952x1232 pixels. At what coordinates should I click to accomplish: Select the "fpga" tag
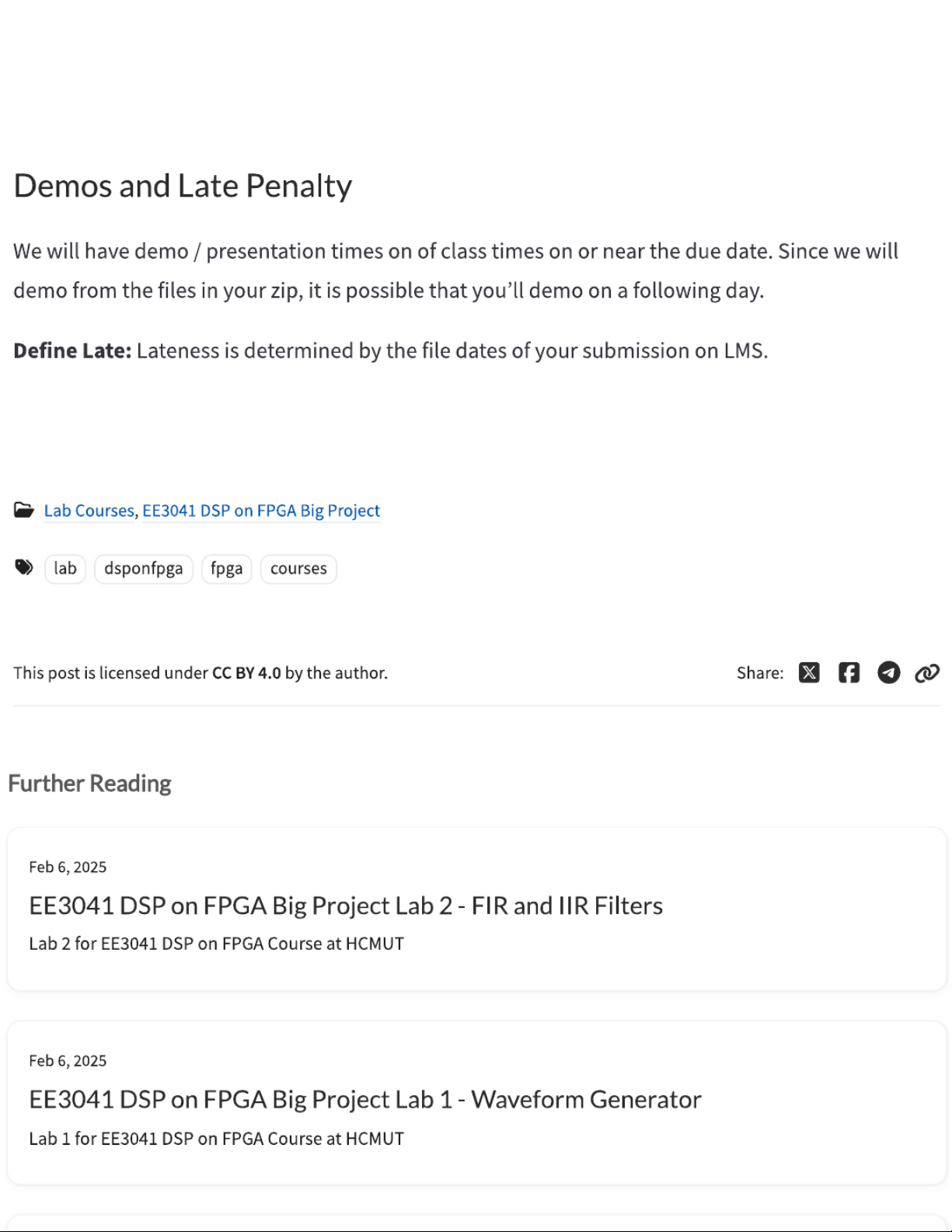[226, 568]
